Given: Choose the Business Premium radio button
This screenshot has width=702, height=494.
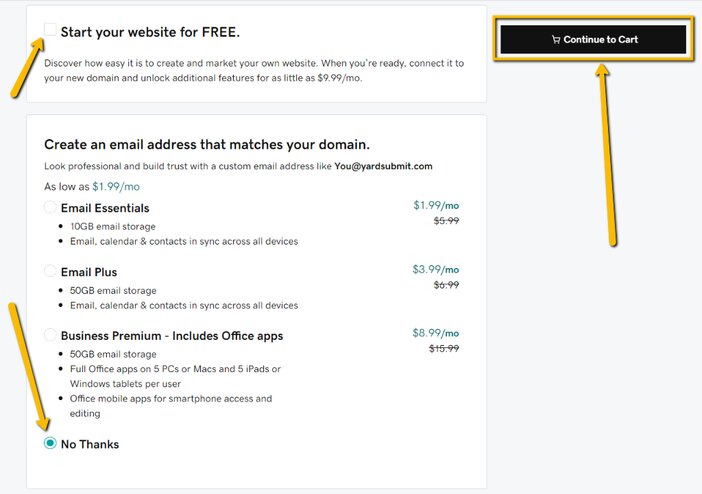Looking at the screenshot, I should pyautogui.click(x=50, y=335).
